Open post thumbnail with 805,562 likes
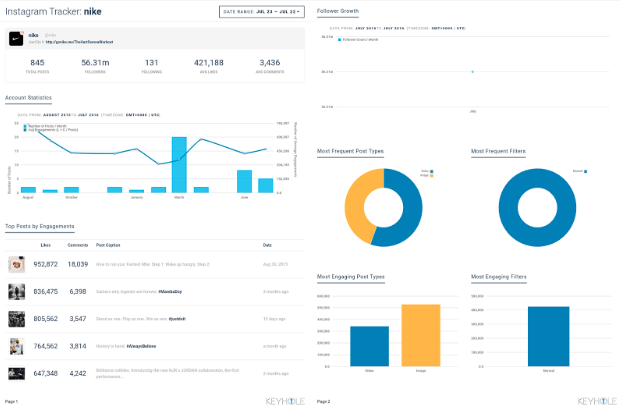 coord(17,318)
